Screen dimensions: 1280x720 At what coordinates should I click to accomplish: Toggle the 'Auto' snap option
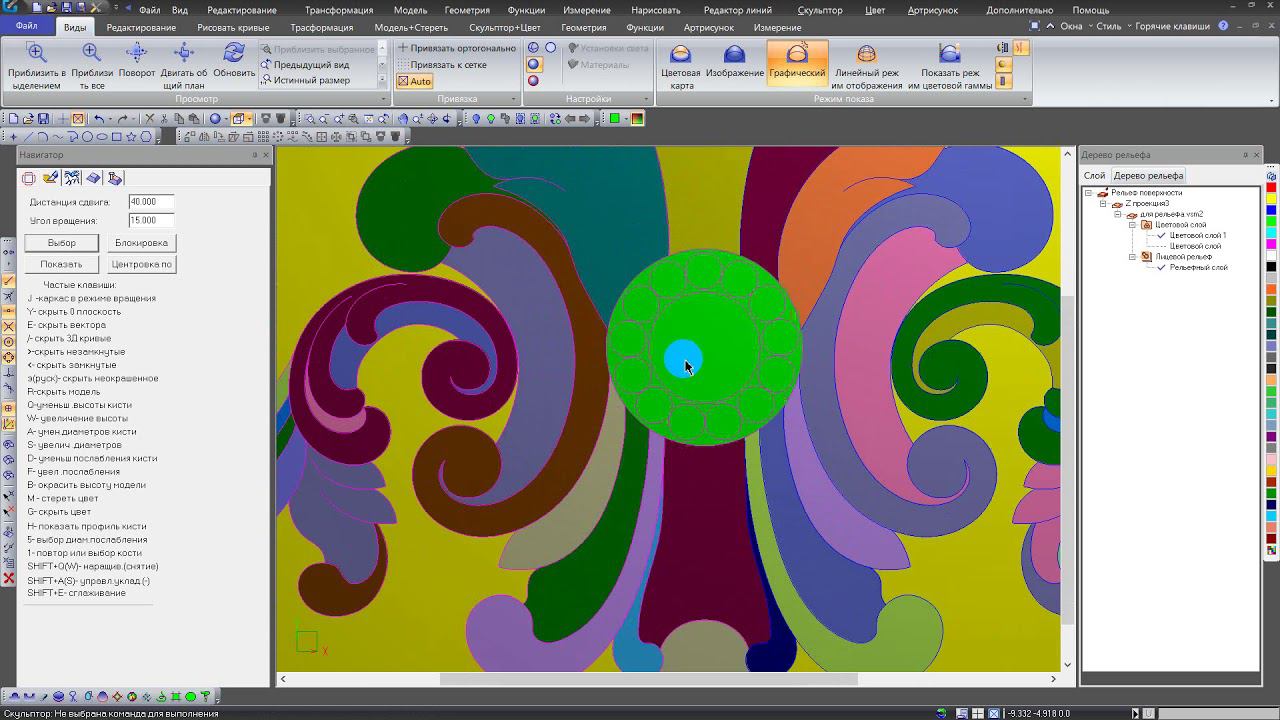point(414,81)
